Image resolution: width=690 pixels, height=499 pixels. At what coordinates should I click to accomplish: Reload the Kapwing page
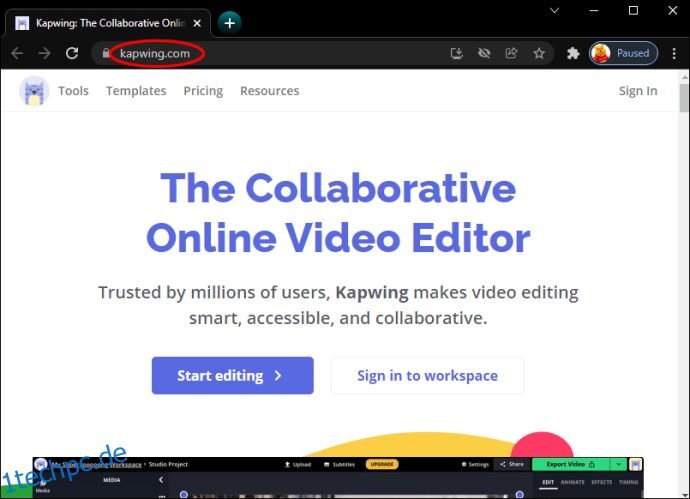[x=72, y=53]
